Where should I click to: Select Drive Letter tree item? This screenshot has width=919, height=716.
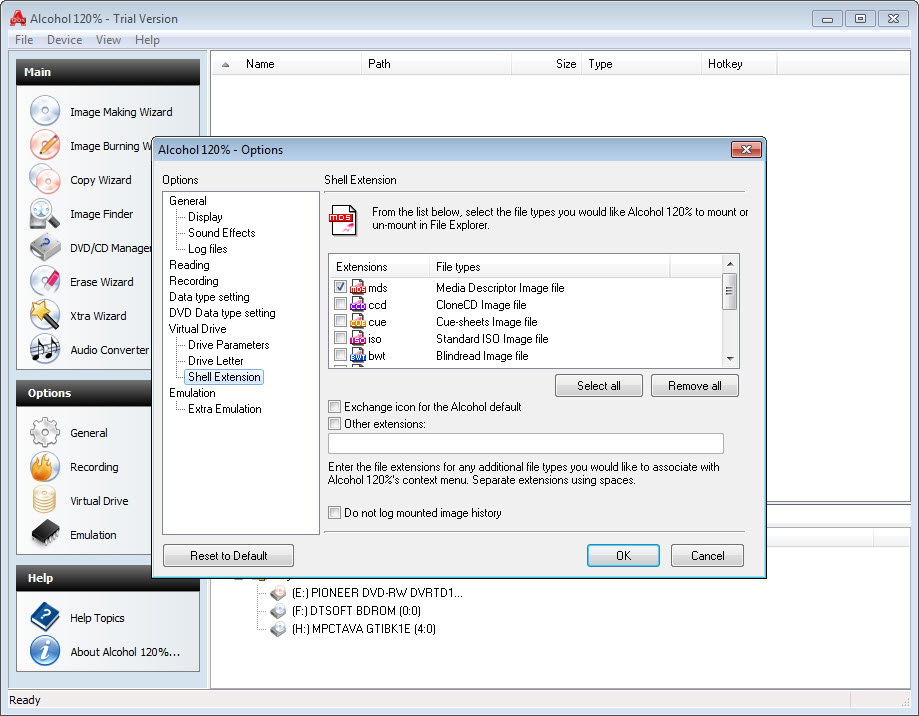click(x=216, y=361)
